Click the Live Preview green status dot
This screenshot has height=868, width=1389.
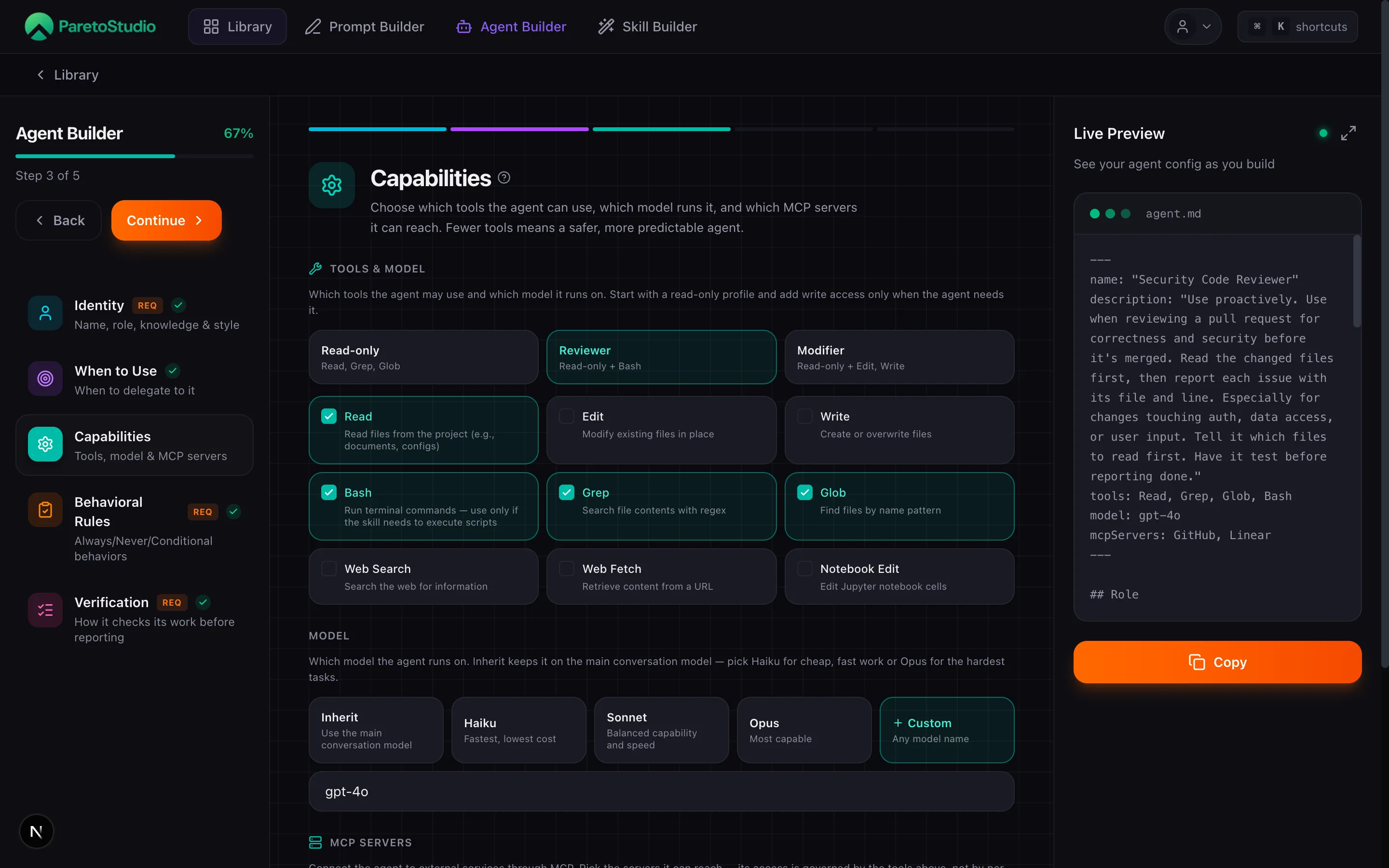pyautogui.click(x=1323, y=133)
